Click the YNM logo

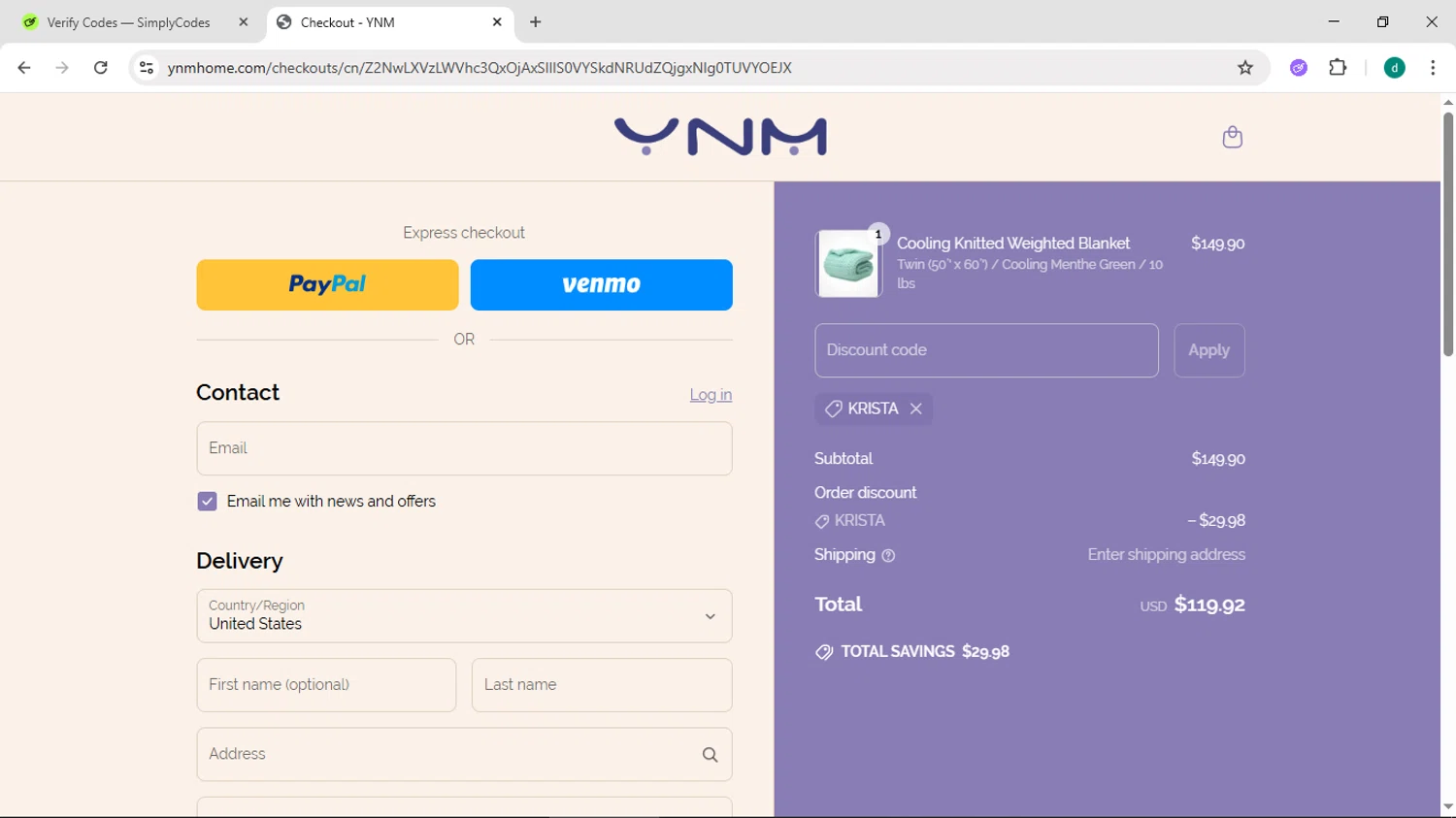tap(720, 137)
